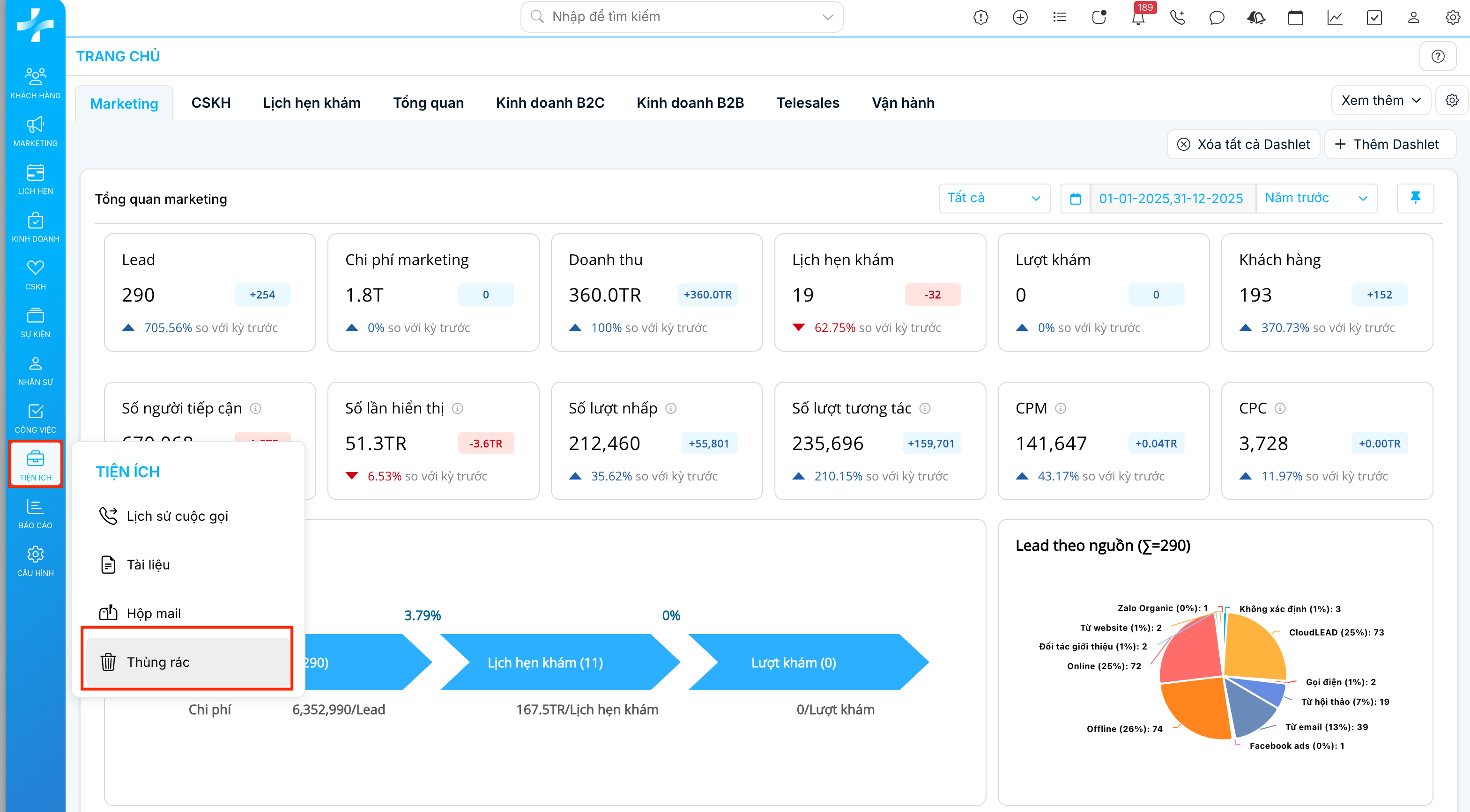Switch to the Telesales tab

pos(808,103)
